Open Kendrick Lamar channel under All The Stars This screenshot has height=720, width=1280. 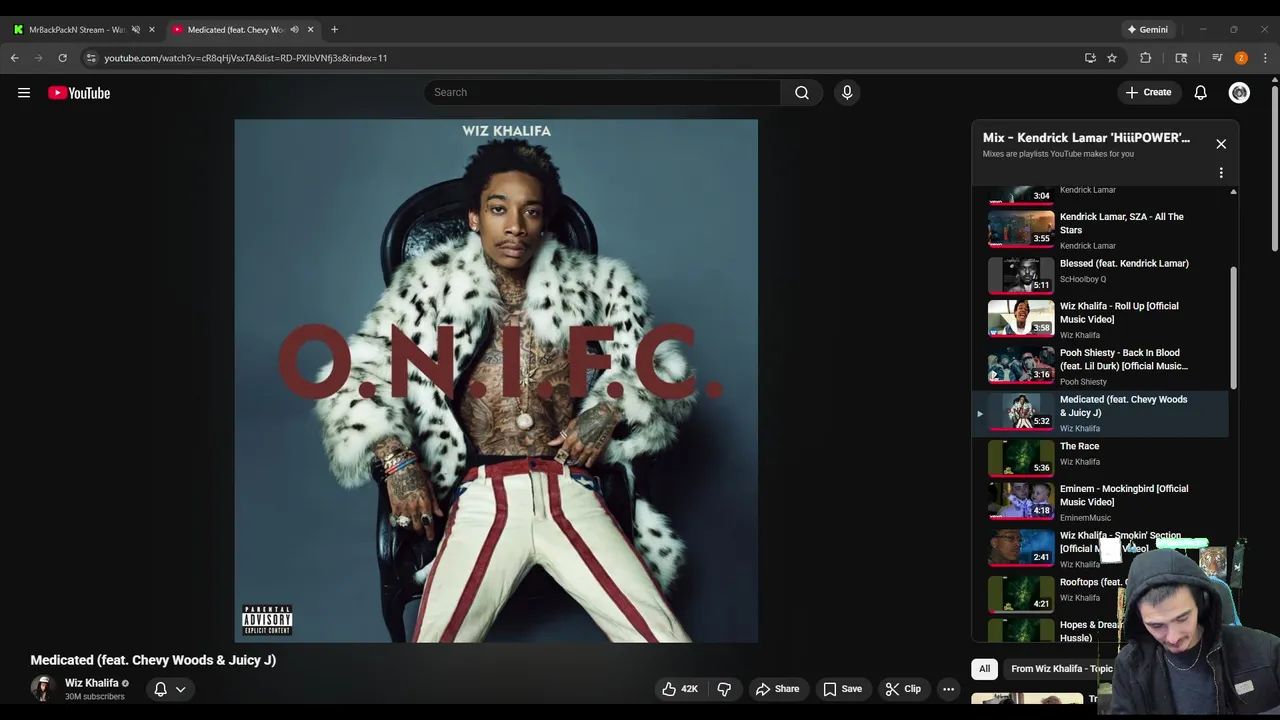coord(1088,246)
